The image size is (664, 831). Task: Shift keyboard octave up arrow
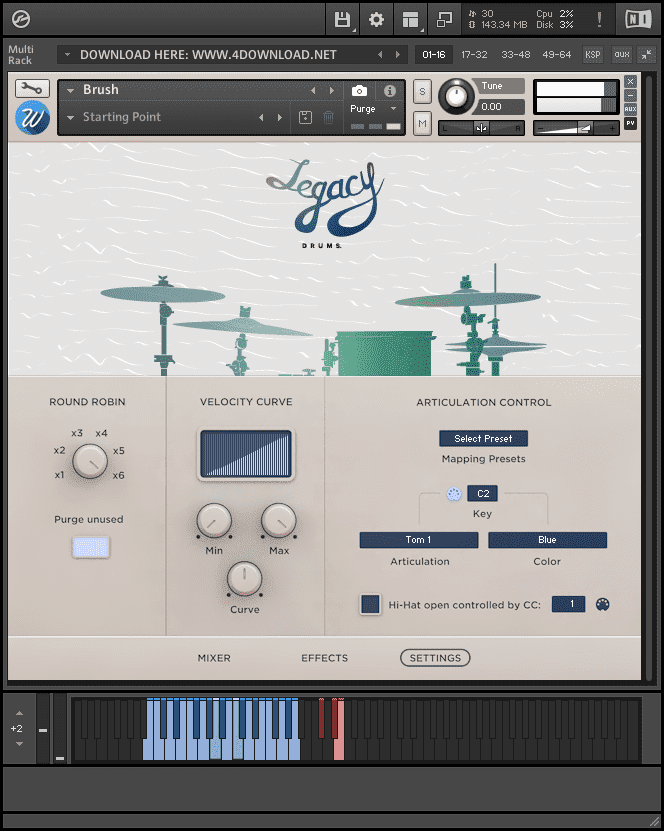point(19,713)
